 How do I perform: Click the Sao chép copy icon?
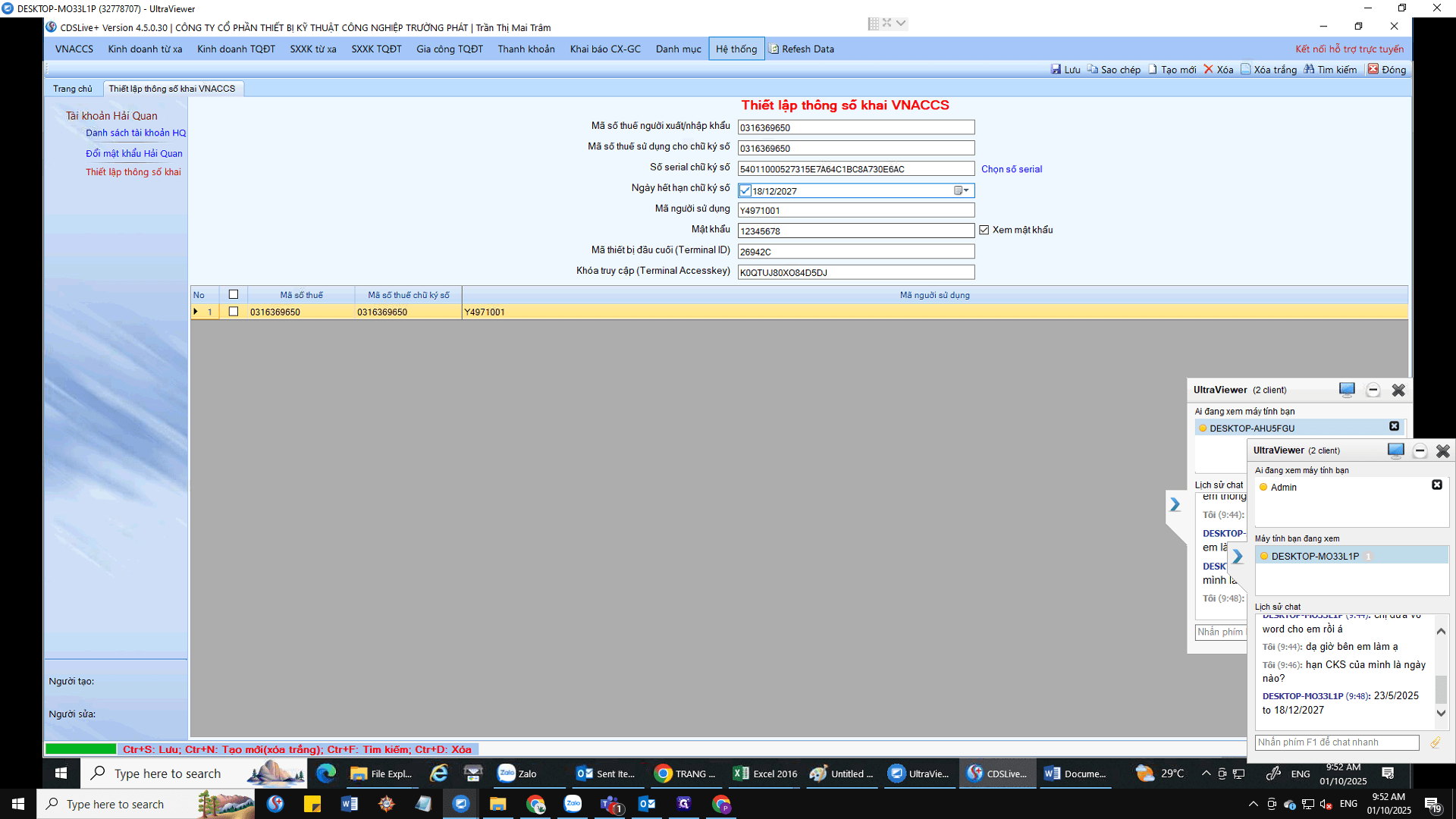point(1092,69)
